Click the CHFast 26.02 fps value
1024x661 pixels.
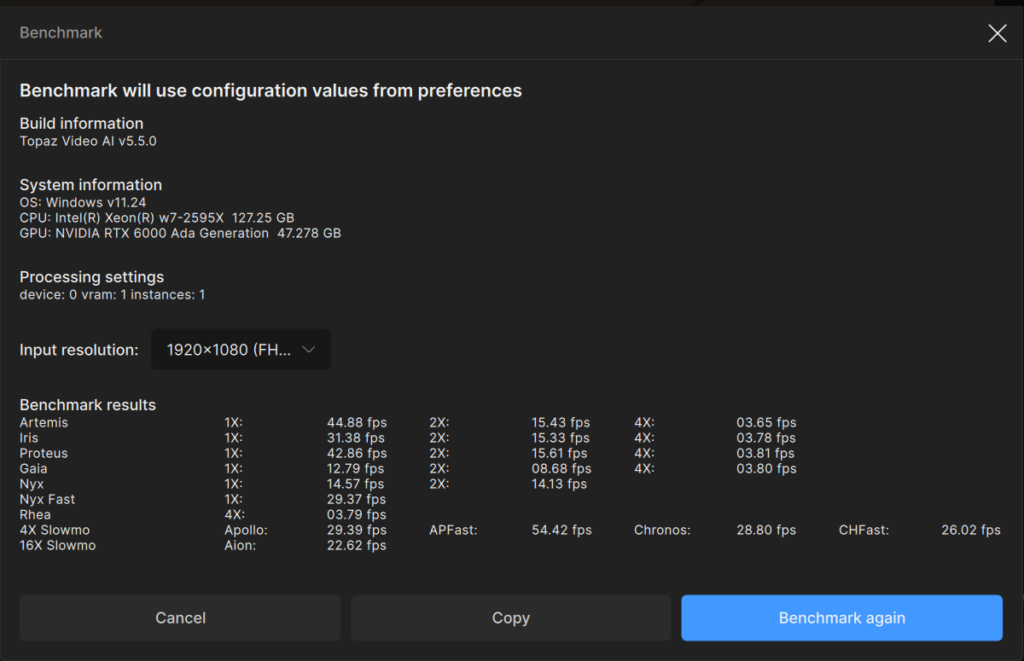pos(970,530)
